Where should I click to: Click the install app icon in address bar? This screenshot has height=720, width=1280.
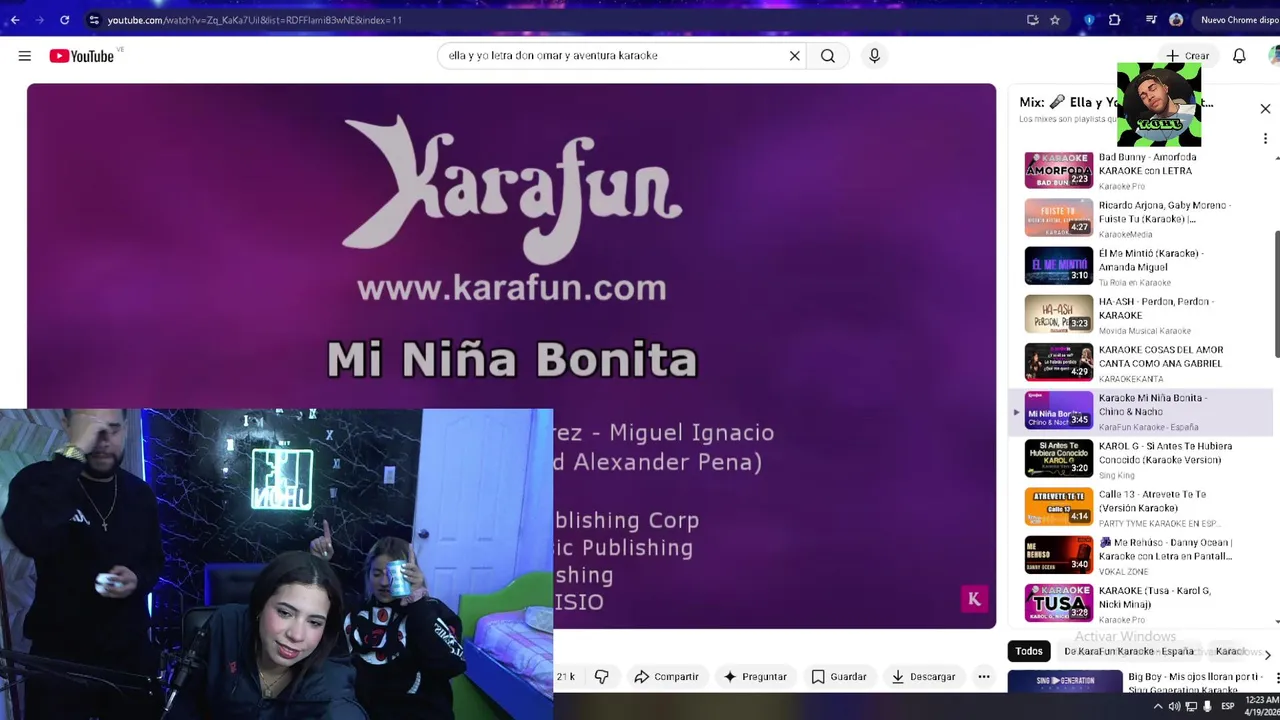tap(1032, 20)
